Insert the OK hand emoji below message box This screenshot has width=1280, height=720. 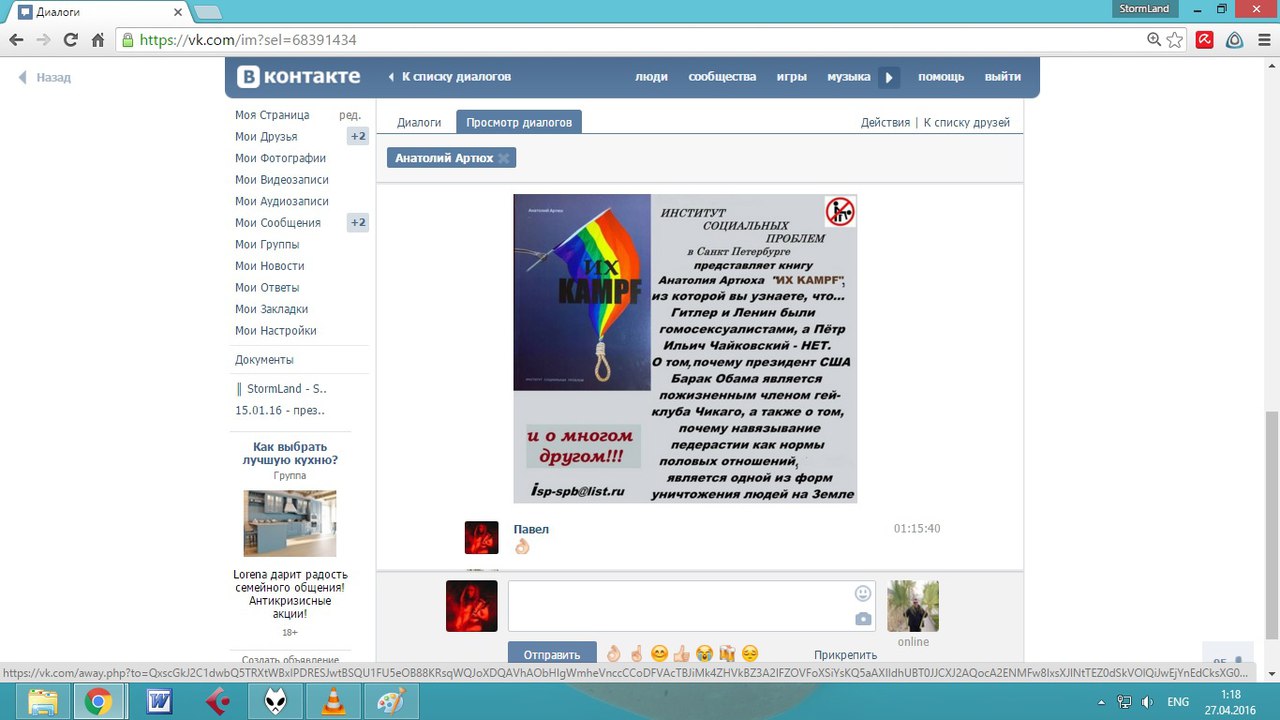[614, 654]
